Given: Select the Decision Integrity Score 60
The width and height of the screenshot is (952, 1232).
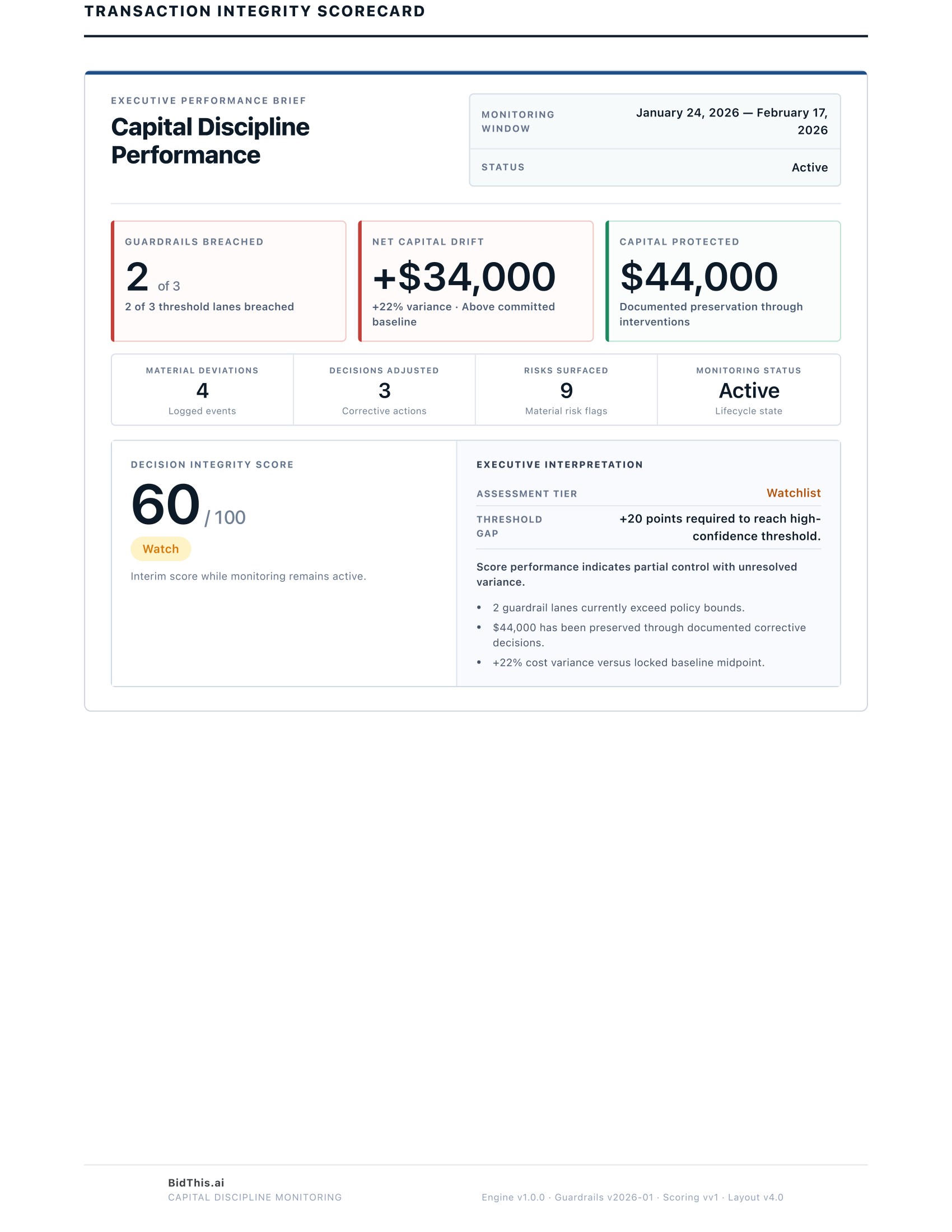Looking at the screenshot, I should [x=165, y=506].
